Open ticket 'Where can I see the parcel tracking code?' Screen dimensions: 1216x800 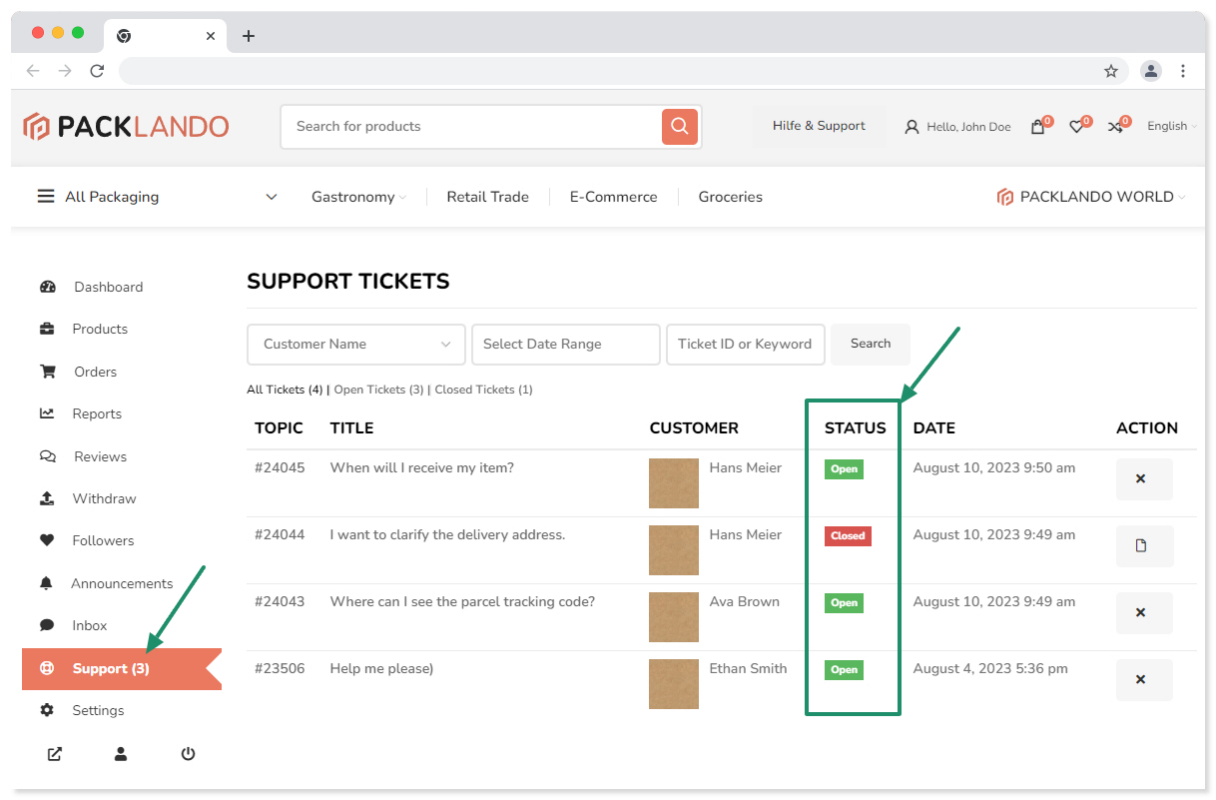pyautogui.click(x=463, y=602)
